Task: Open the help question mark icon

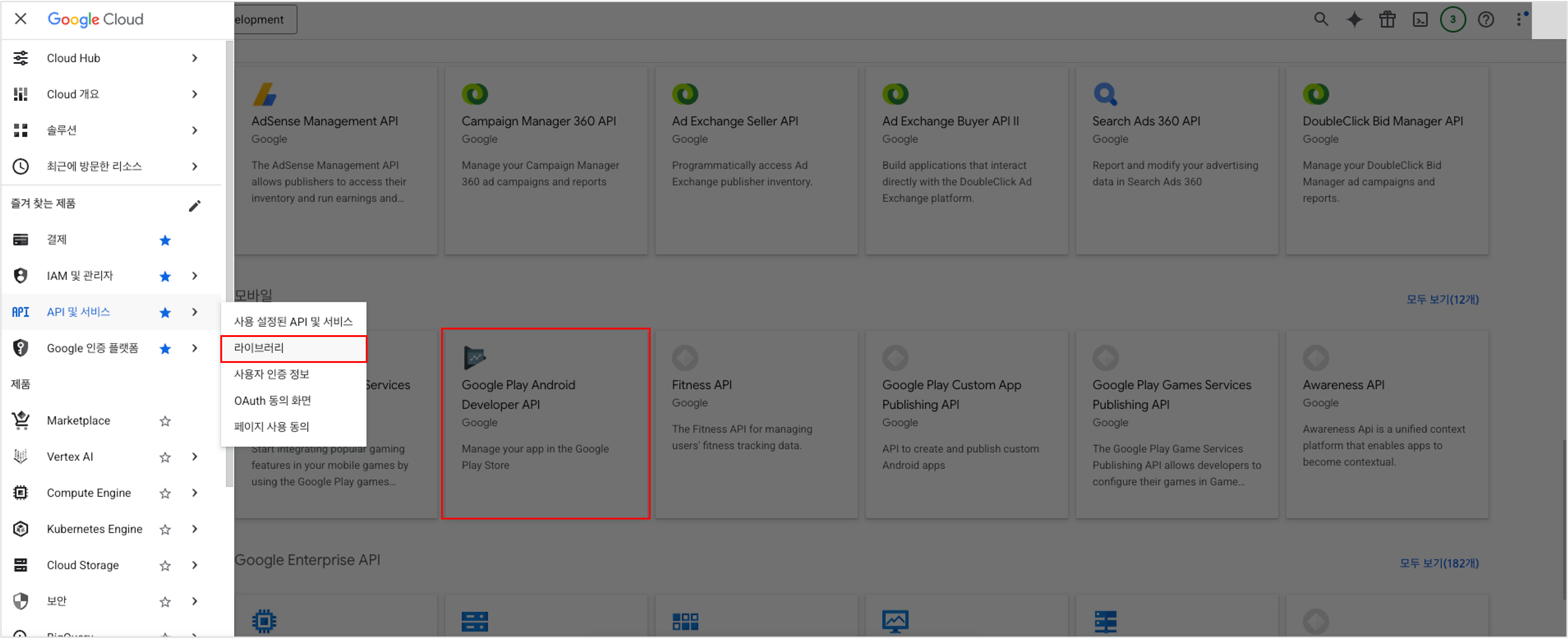Action: click(x=1486, y=20)
